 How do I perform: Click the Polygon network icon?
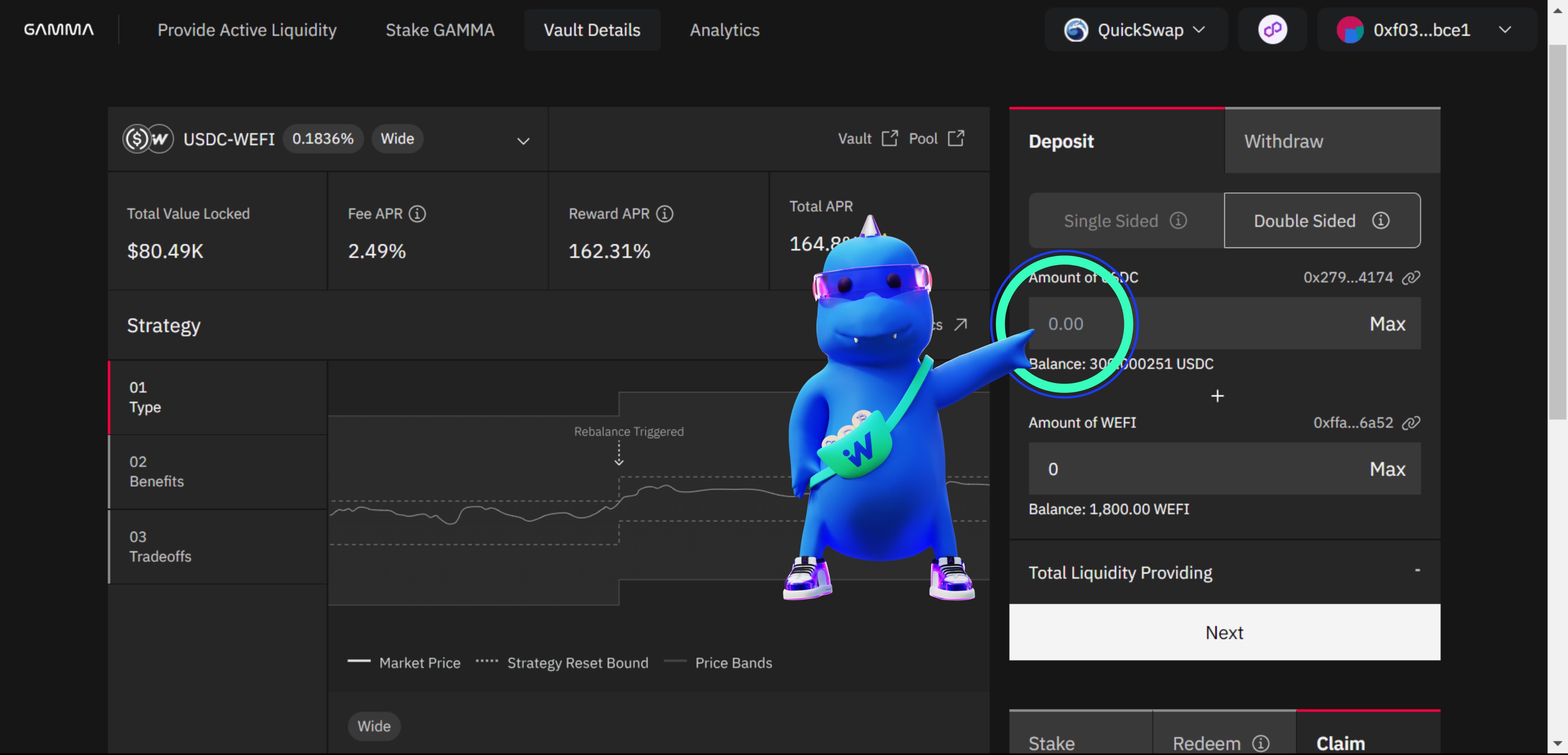pyautogui.click(x=1272, y=29)
